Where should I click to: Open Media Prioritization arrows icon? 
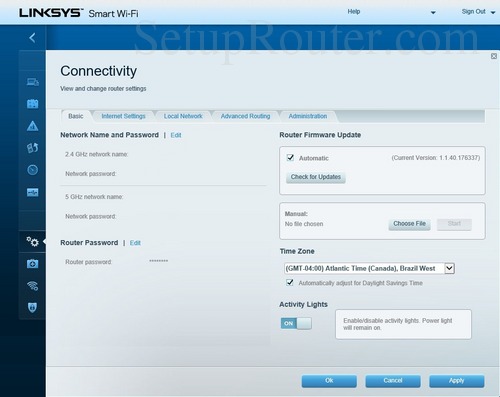click(32, 148)
